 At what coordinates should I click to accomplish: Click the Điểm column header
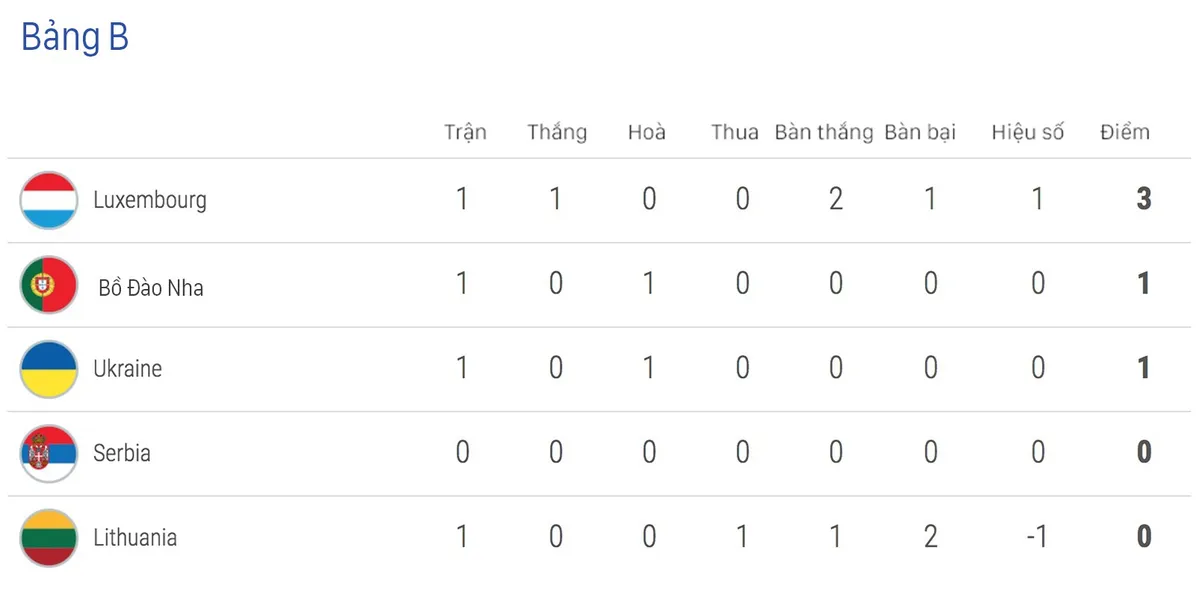[x=1125, y=132]
